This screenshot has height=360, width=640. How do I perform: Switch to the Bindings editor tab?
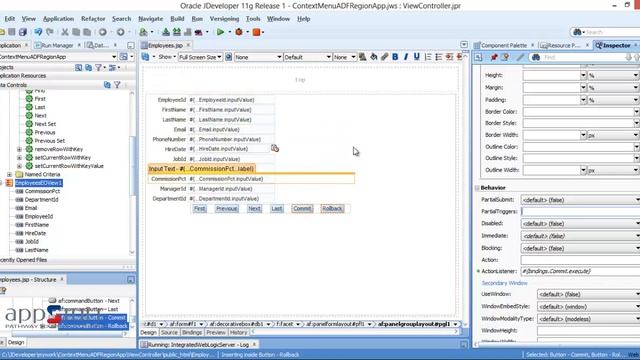(192, 333)
